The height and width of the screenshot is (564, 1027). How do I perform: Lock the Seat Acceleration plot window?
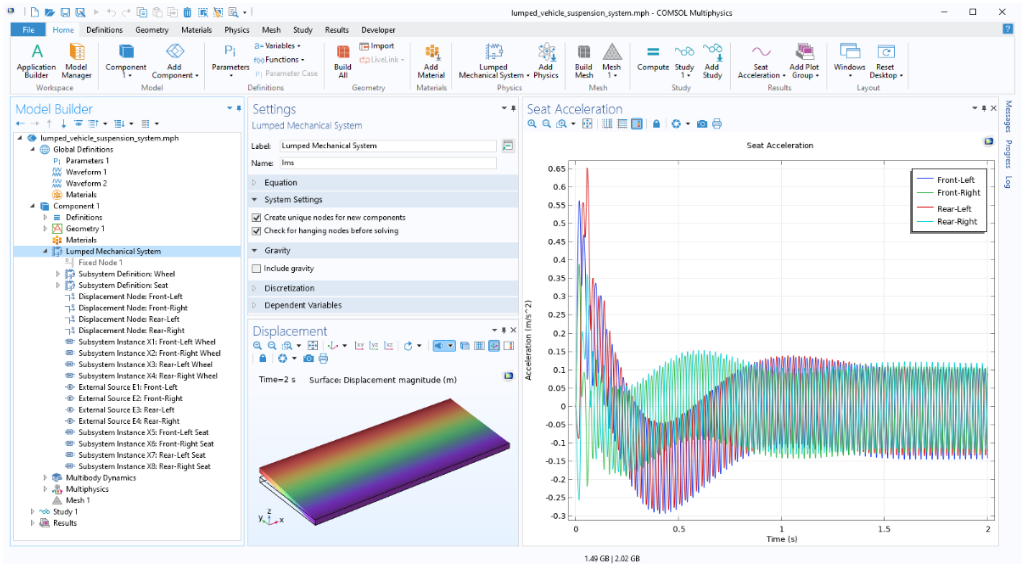[656, 124]
